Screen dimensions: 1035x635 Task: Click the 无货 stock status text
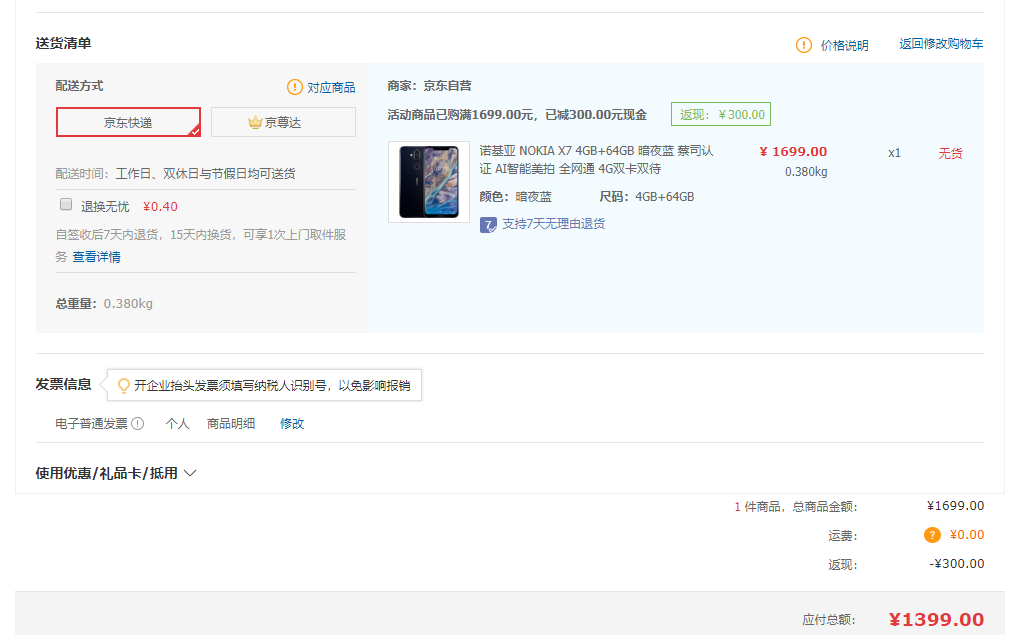click(x=951, y=154)
